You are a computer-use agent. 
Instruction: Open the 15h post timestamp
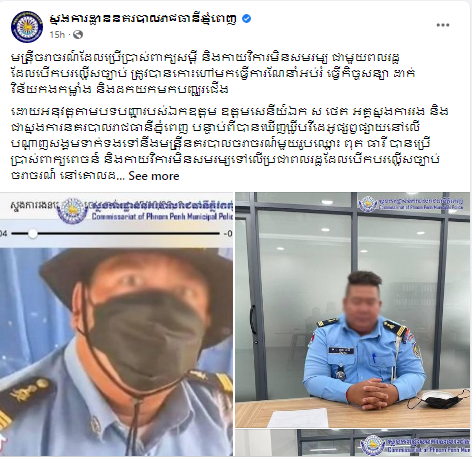[x=57, y=34]
